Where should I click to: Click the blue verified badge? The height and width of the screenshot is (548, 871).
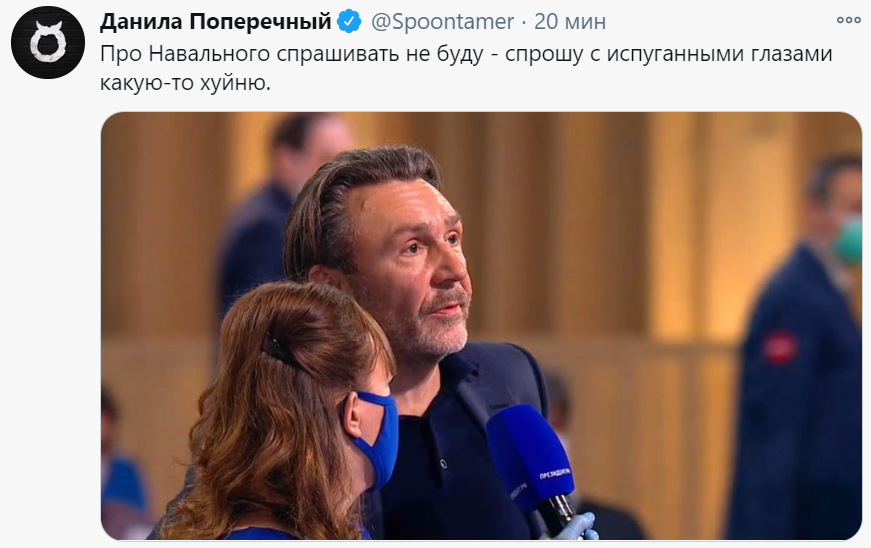click(349, 22)
